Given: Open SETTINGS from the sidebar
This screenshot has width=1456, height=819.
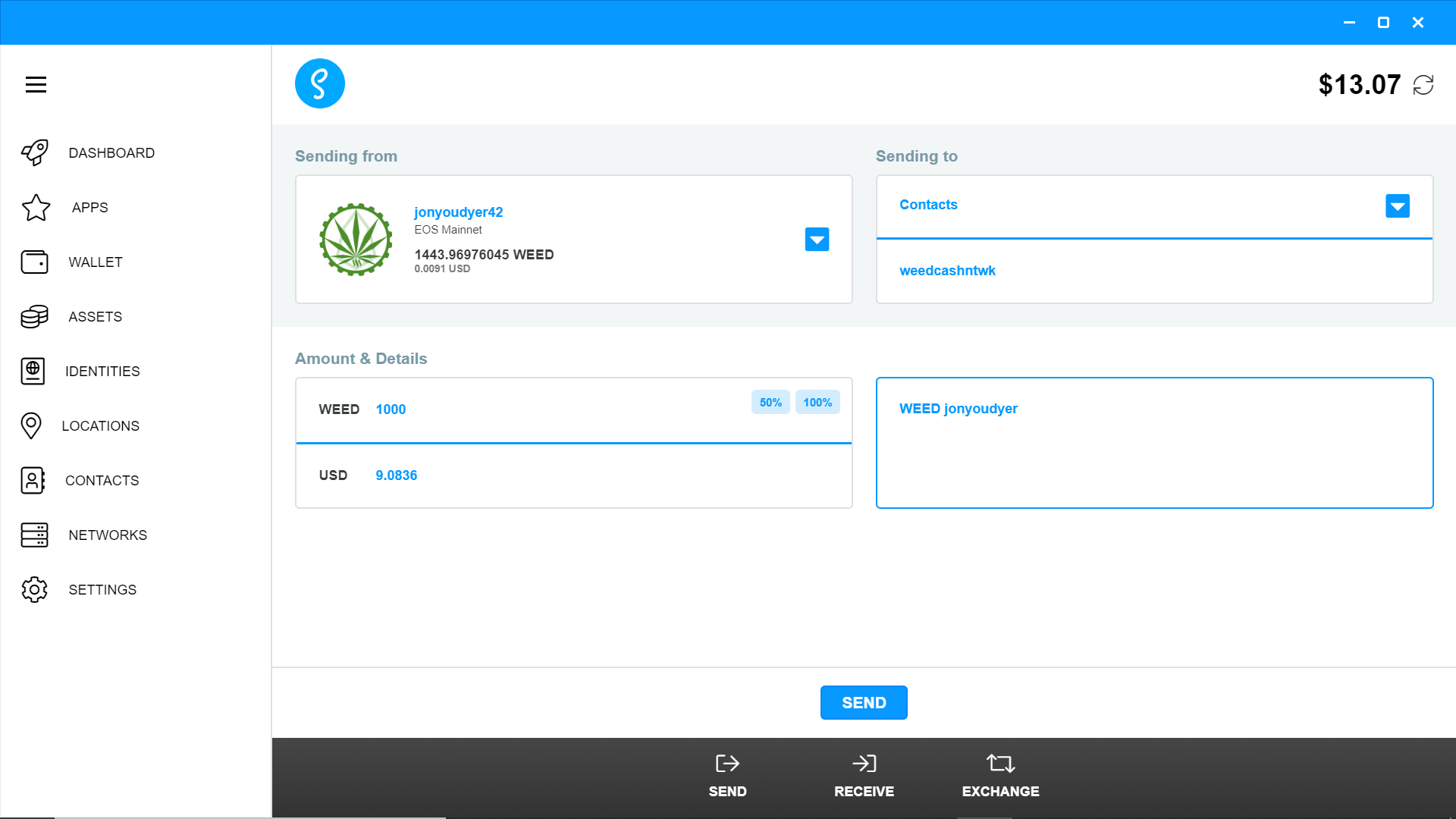Looking at the screenshot, I should coord(102,589).
